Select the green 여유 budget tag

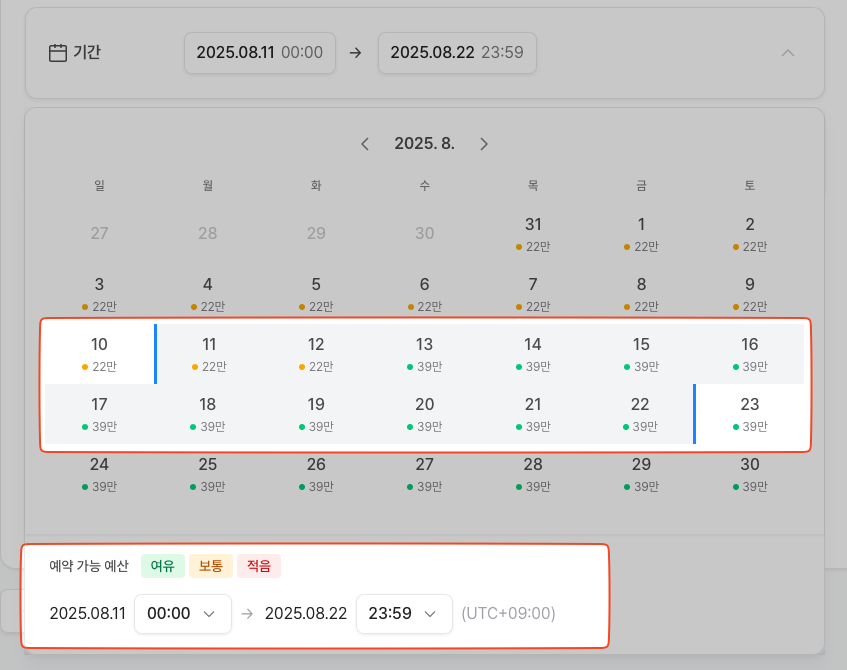click(x=163, y=566)
